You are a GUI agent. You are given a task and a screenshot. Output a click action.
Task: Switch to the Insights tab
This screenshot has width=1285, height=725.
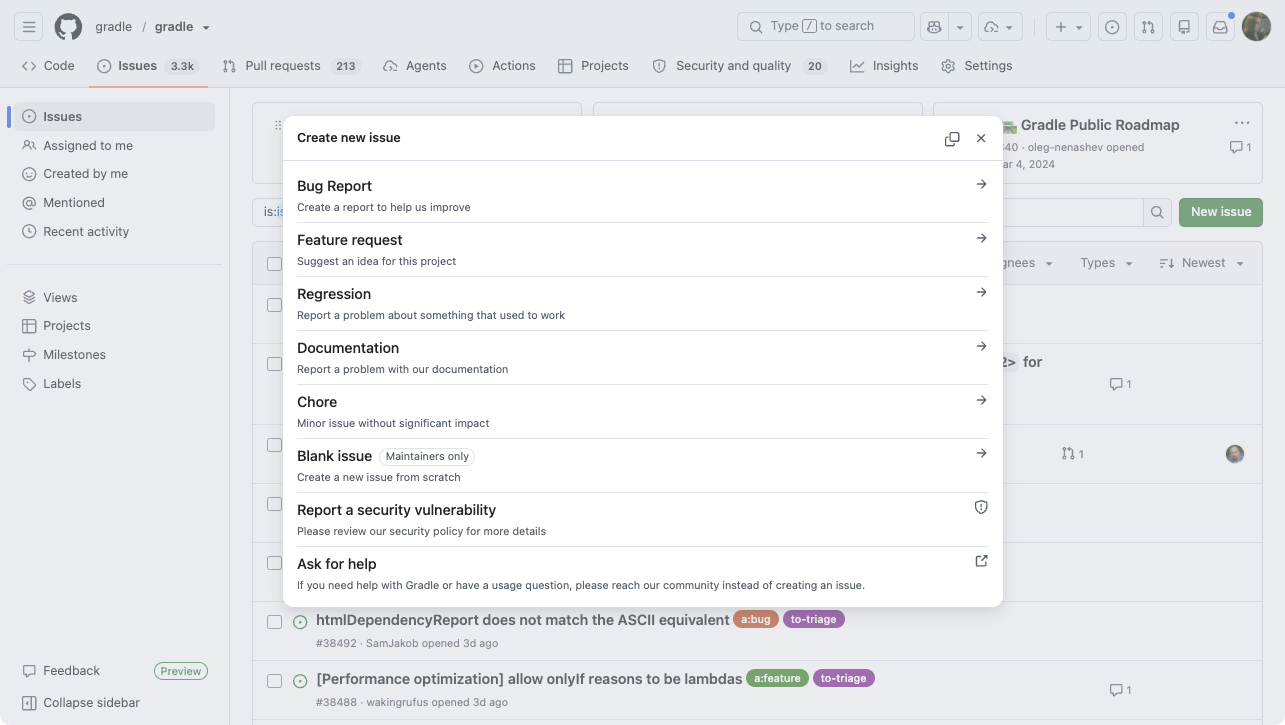click(884, 66)
